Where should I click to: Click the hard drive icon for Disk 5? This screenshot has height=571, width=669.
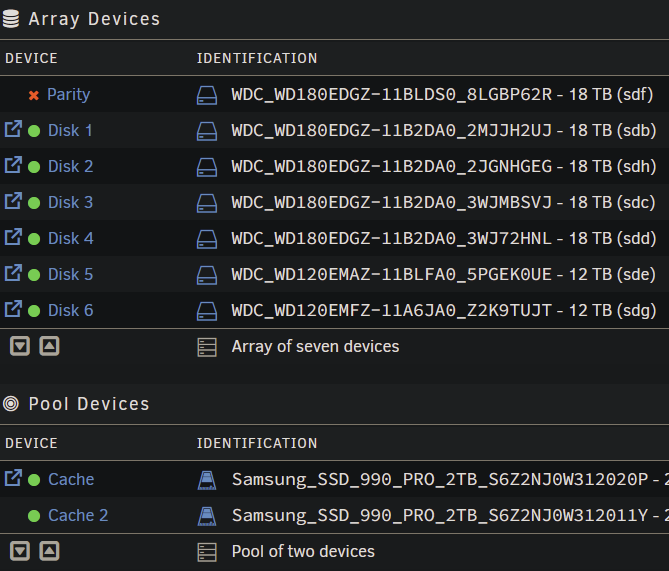coord(207,275)
